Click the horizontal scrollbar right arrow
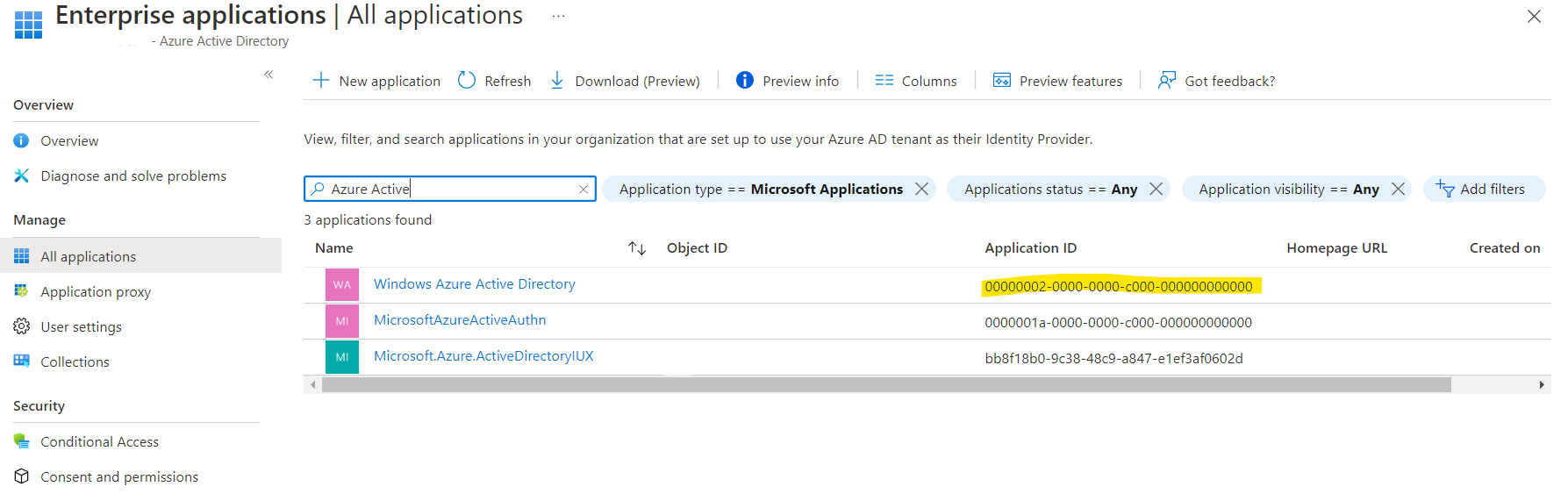1568x494 pixels. (1542, 385)
